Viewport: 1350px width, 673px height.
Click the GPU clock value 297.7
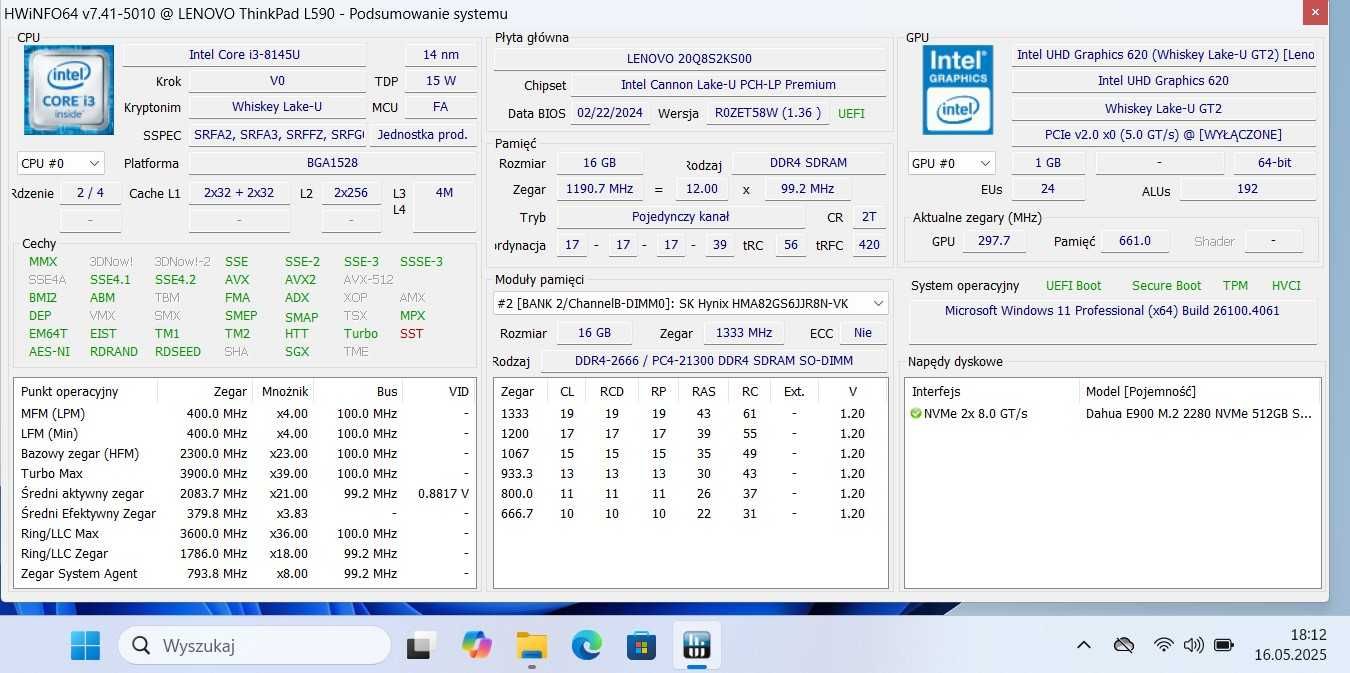tap(993, 241)
